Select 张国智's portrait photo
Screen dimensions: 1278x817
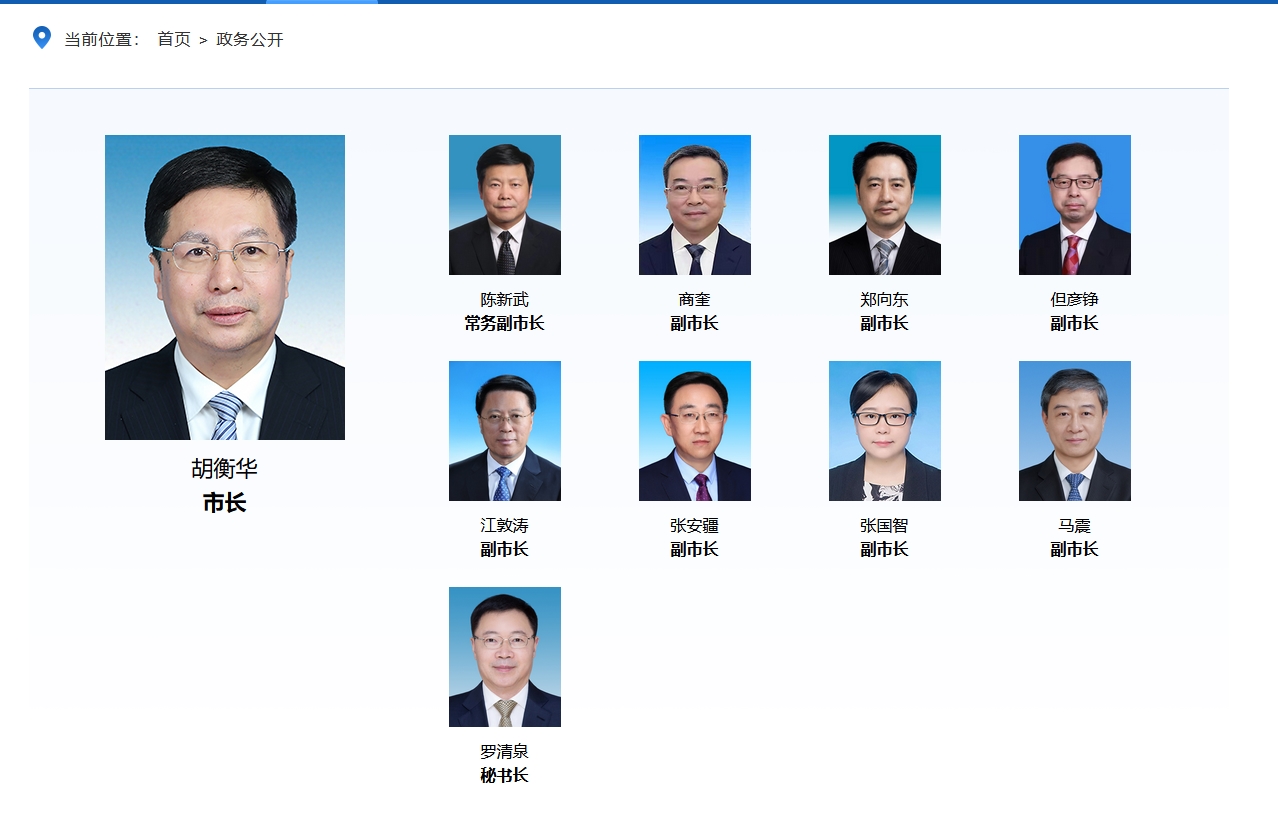click(885, 431)
